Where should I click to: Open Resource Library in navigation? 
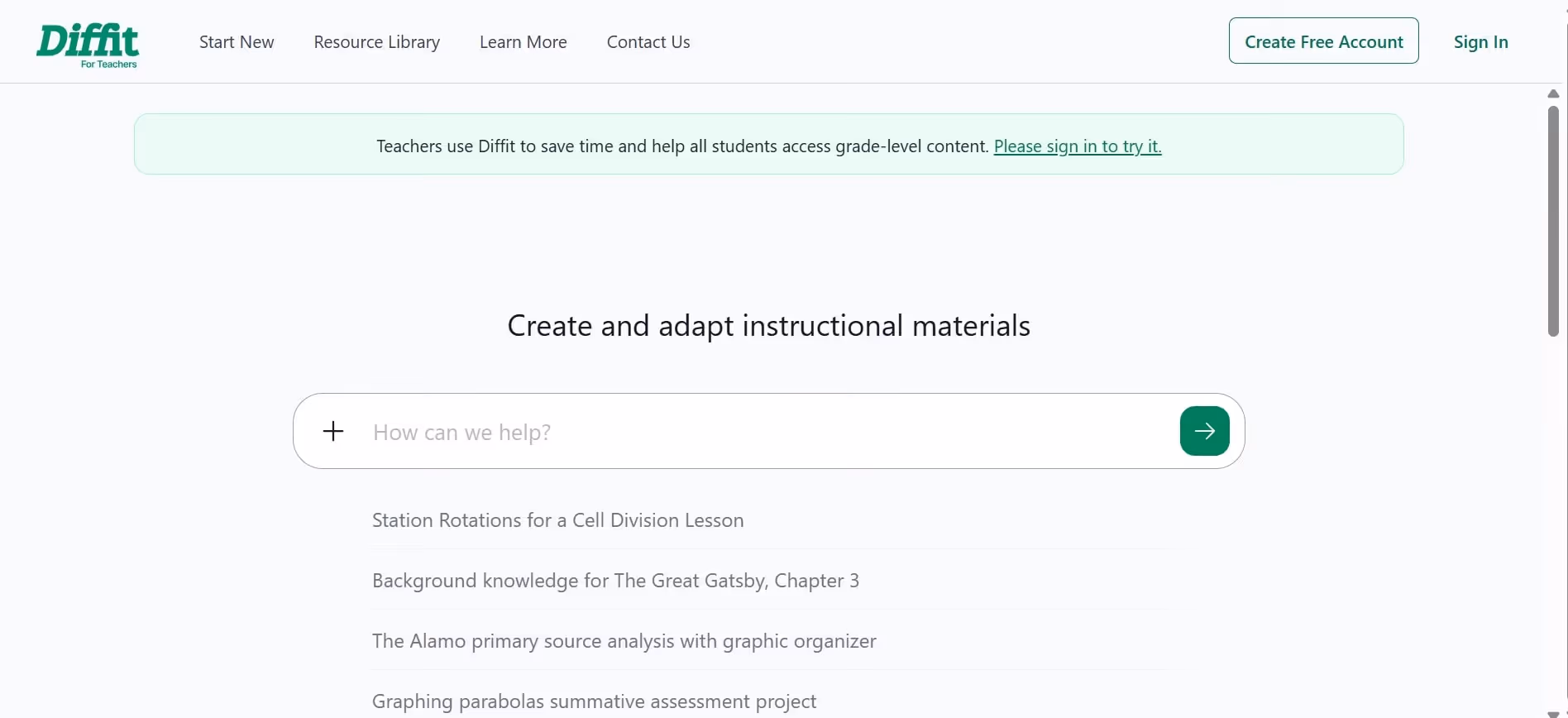377,42
